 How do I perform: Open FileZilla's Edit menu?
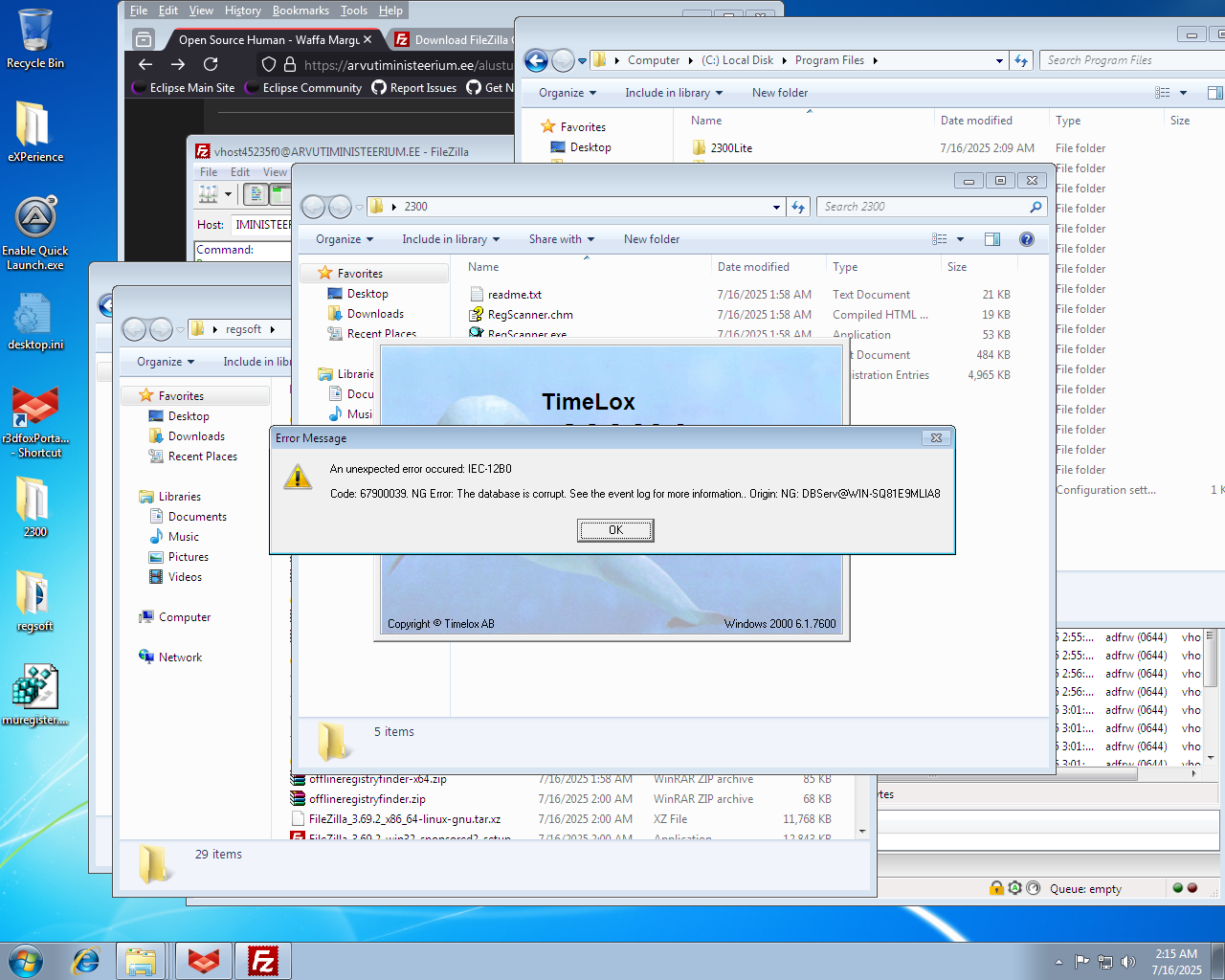pyautogui.click(x=240, y=172)
